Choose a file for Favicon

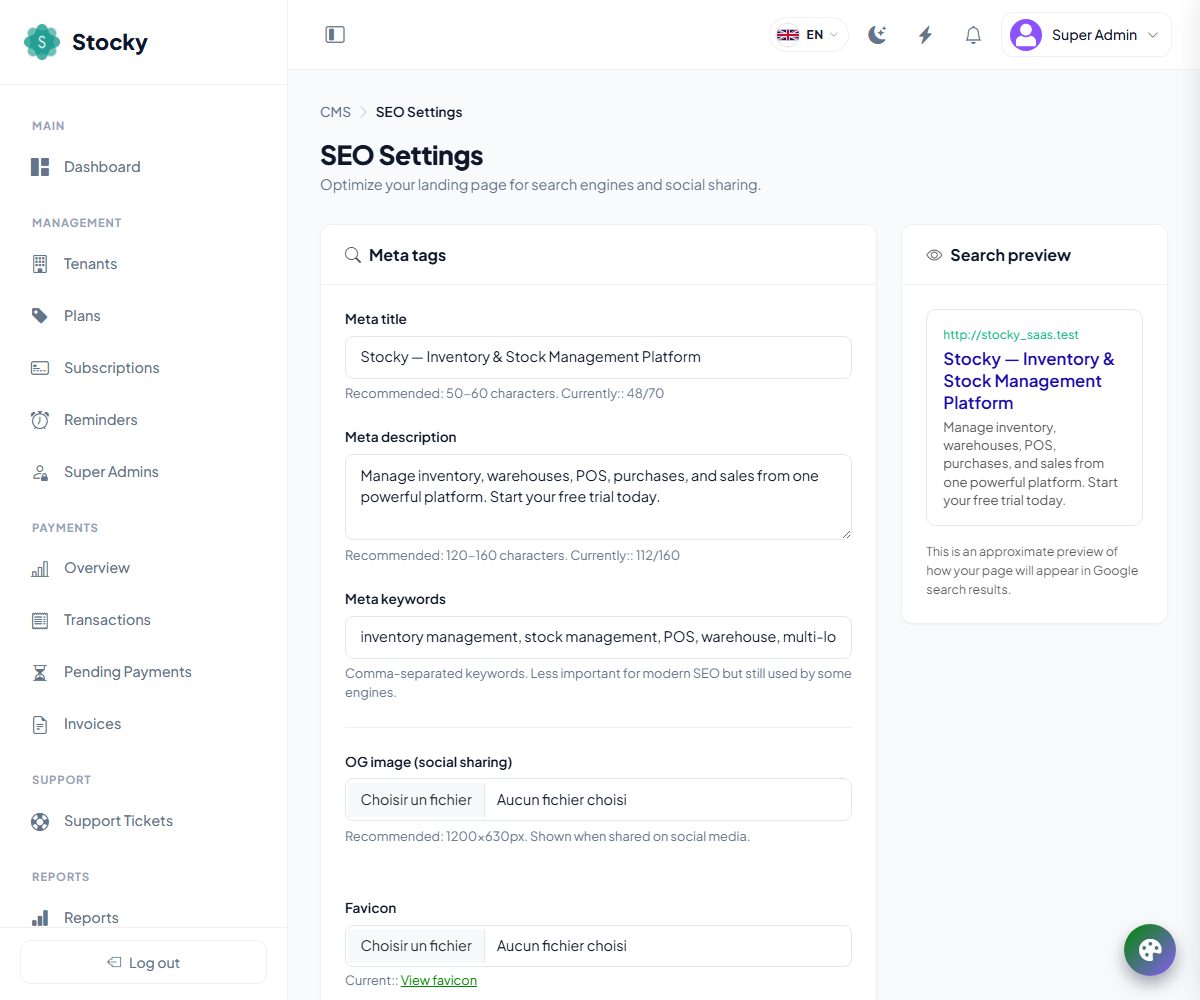(x=416, y=946)
